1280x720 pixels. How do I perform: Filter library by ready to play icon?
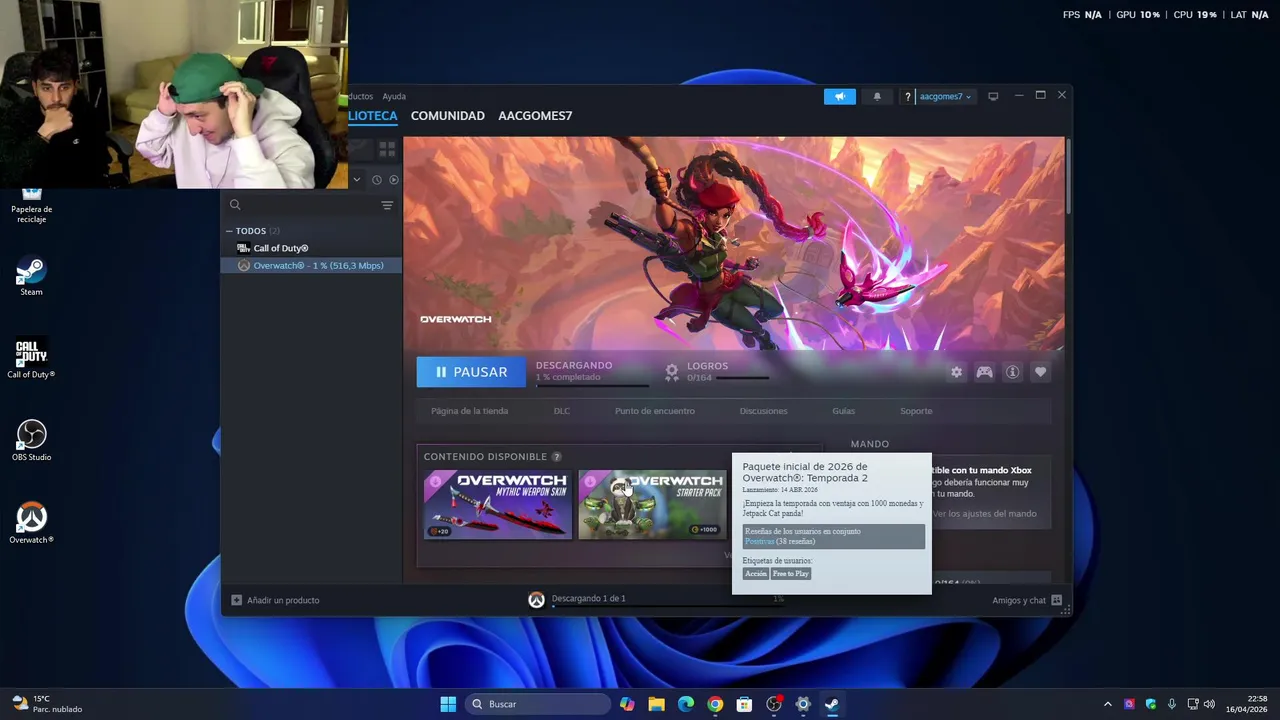coord(393,180)
